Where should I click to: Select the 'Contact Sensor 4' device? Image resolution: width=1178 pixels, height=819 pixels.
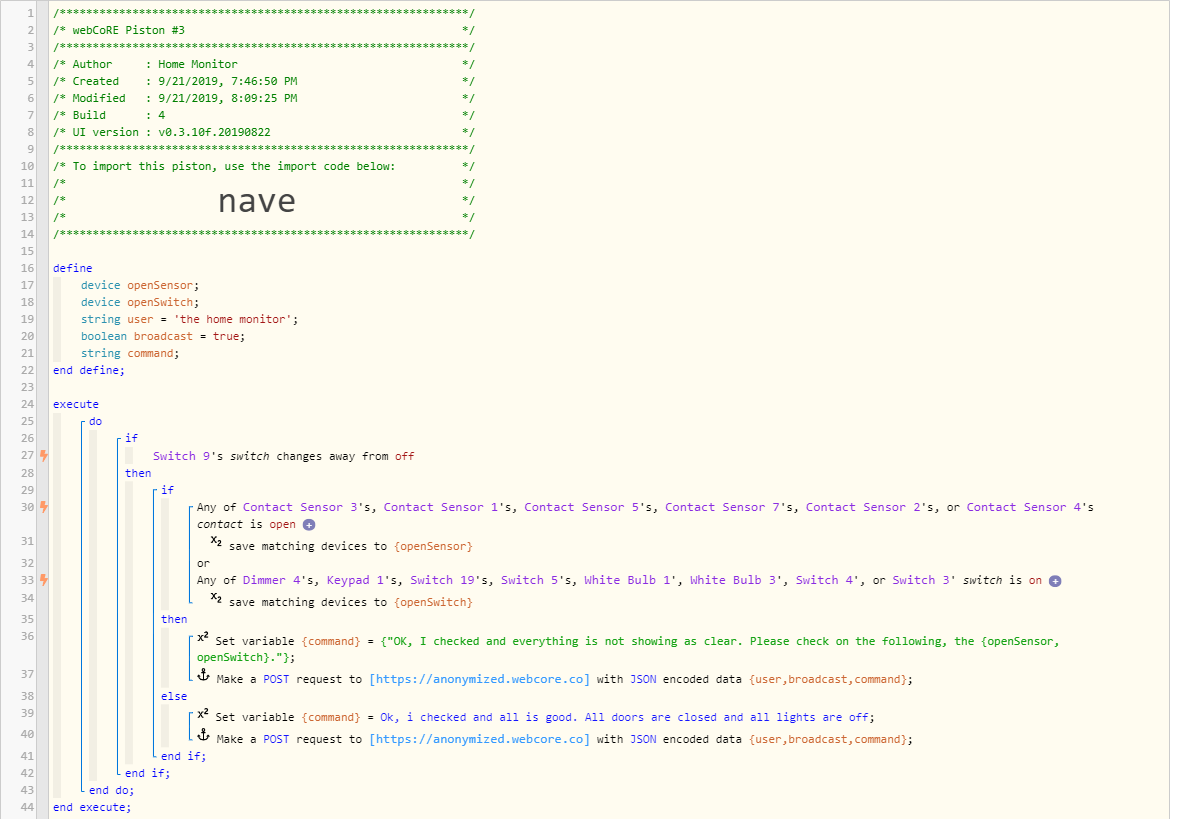pos(1024,507)
